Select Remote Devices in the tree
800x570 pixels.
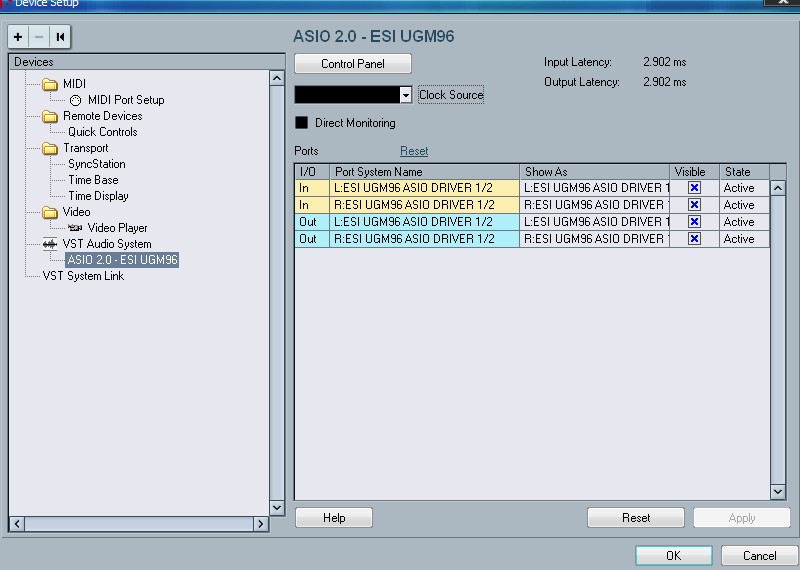103,116
